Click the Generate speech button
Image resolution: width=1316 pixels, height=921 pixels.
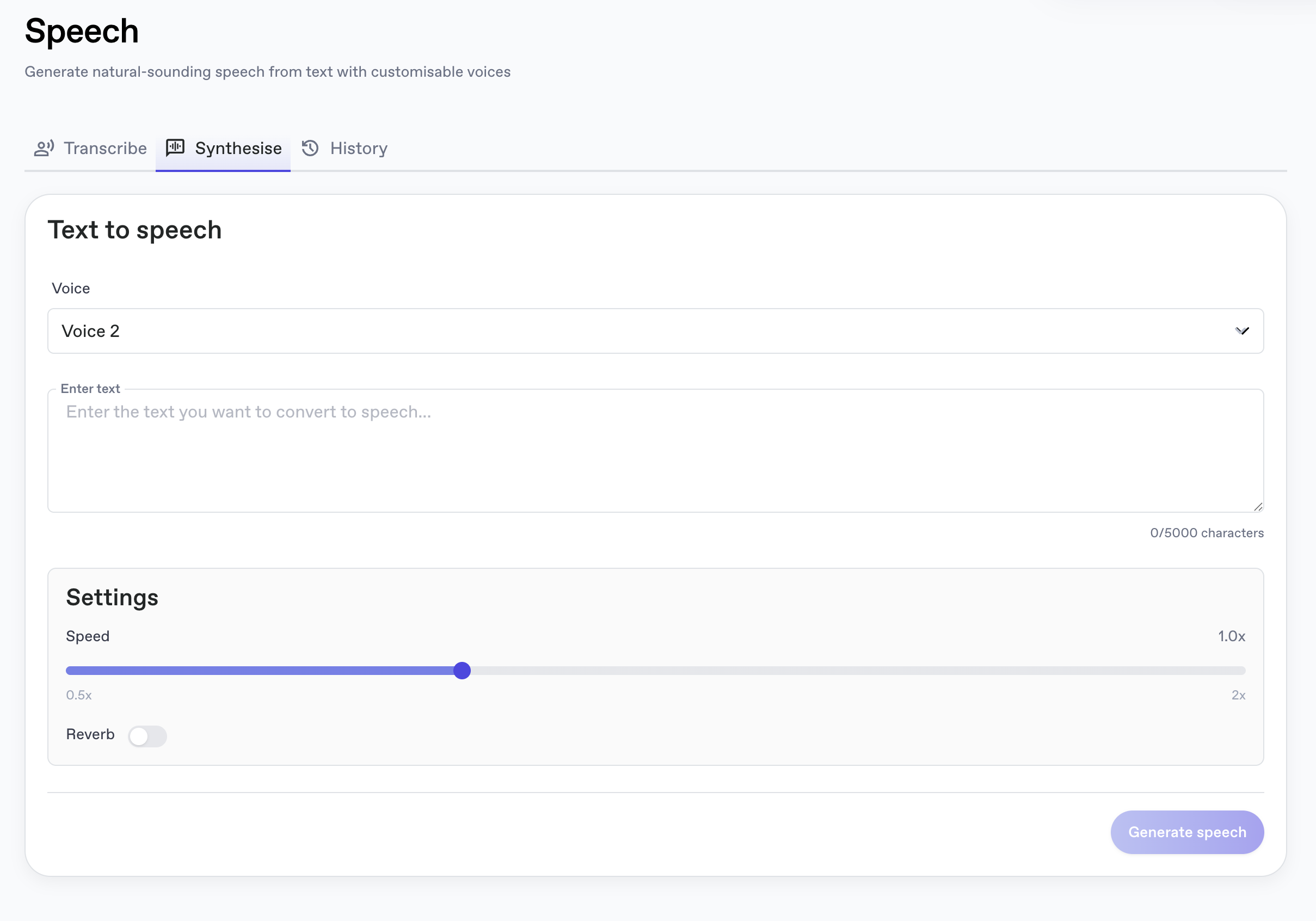tap(1187, 832)
